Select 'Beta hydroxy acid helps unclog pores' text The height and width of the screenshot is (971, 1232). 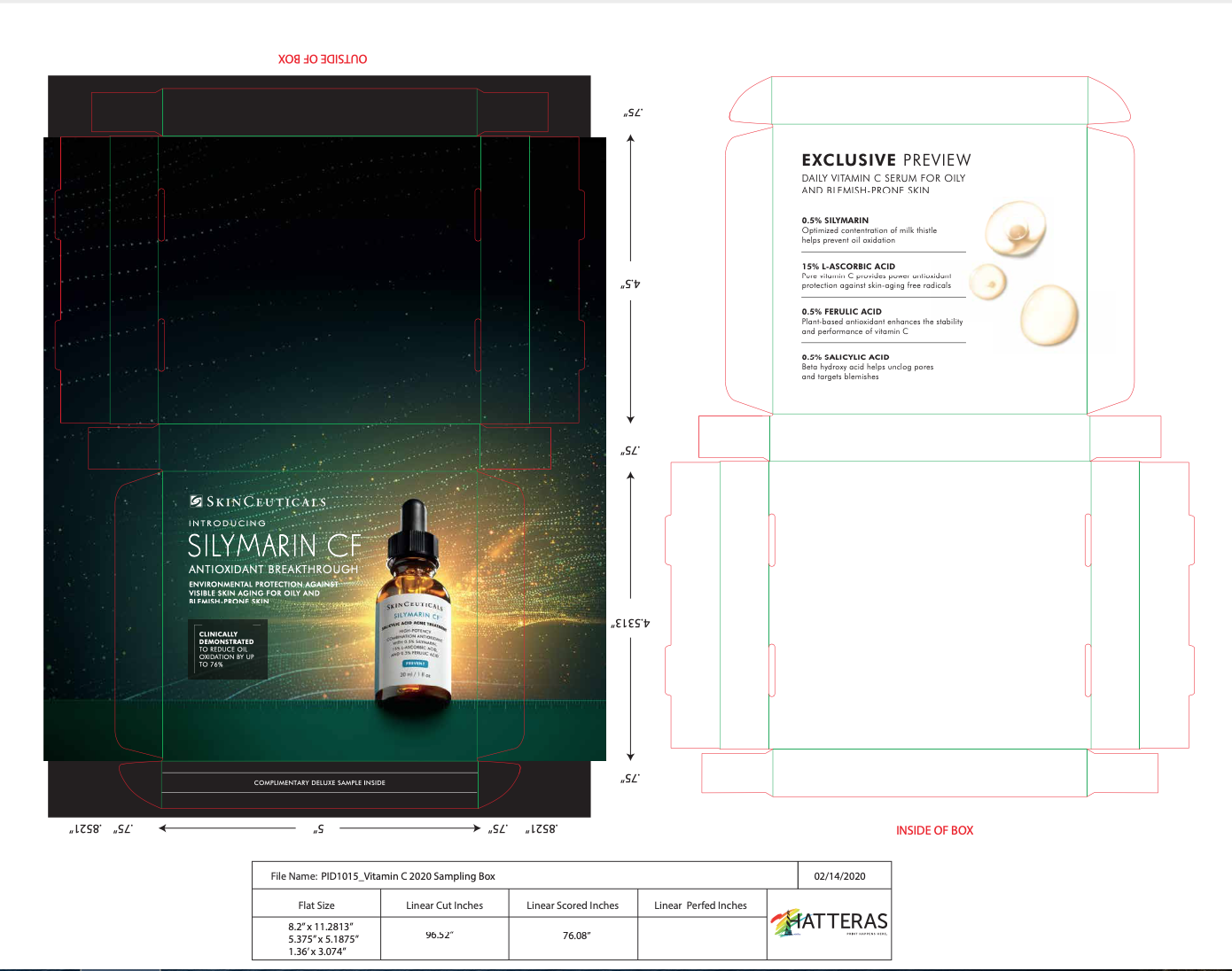(868, 367)
